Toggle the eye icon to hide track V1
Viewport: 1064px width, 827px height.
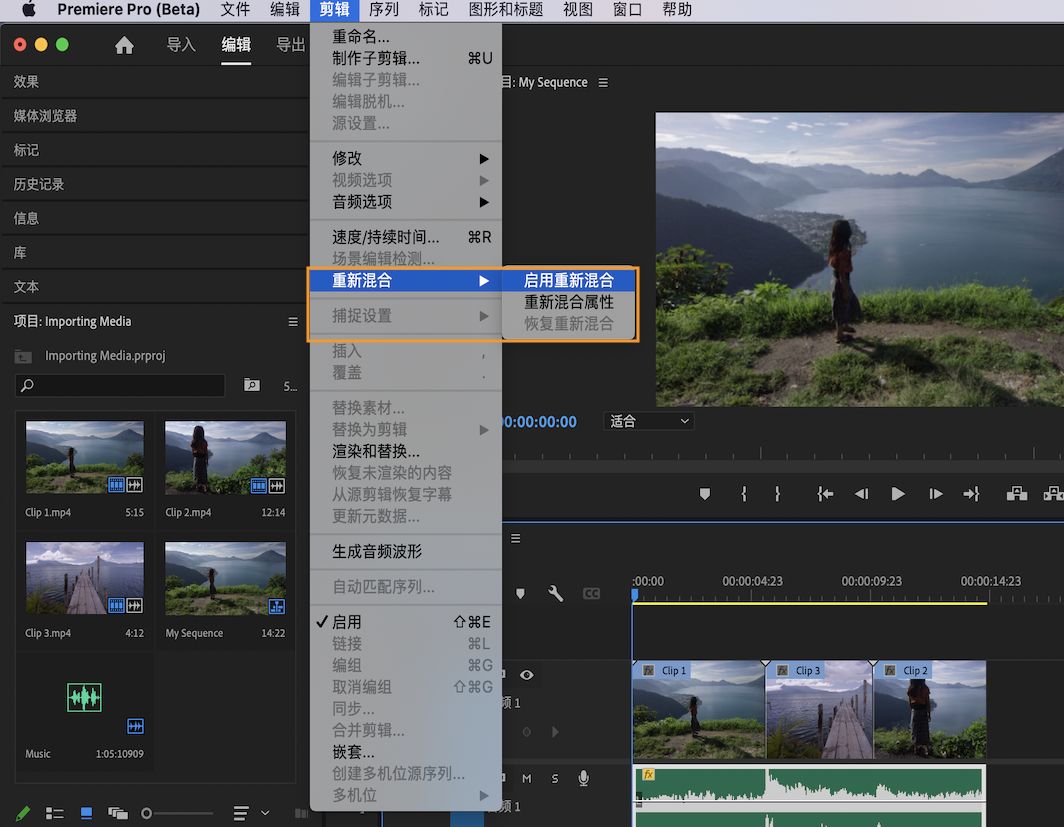pos(527,675)
